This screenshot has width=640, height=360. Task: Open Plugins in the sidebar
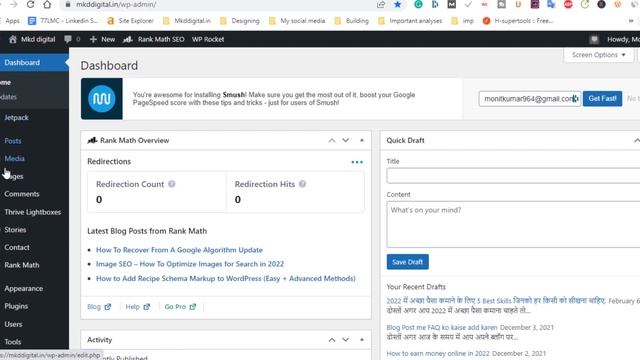[16, 306]
